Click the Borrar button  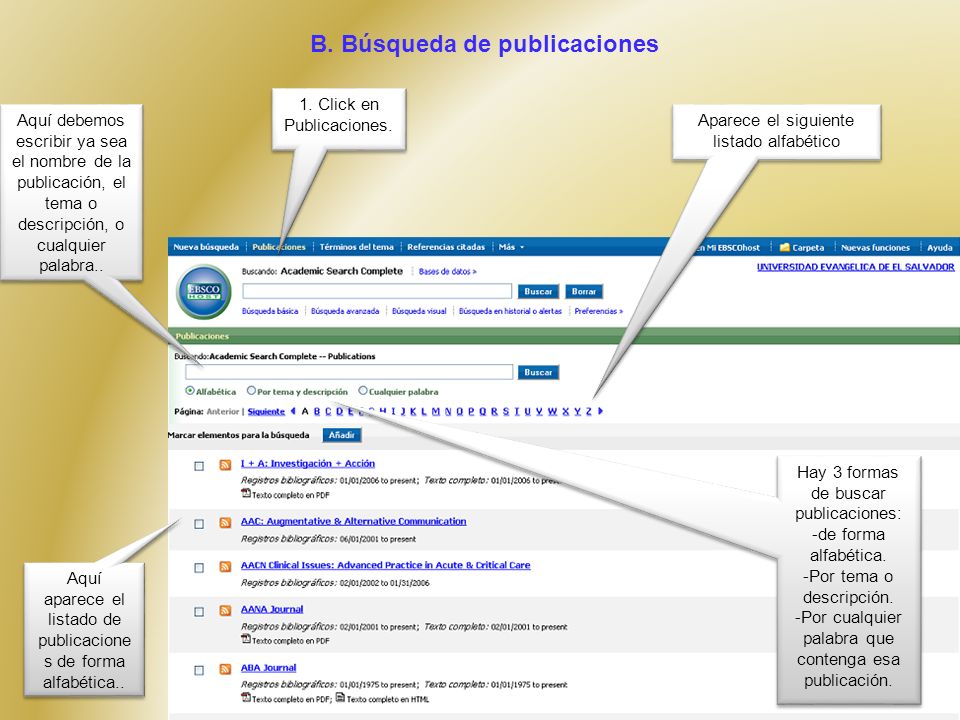[584, 291]
